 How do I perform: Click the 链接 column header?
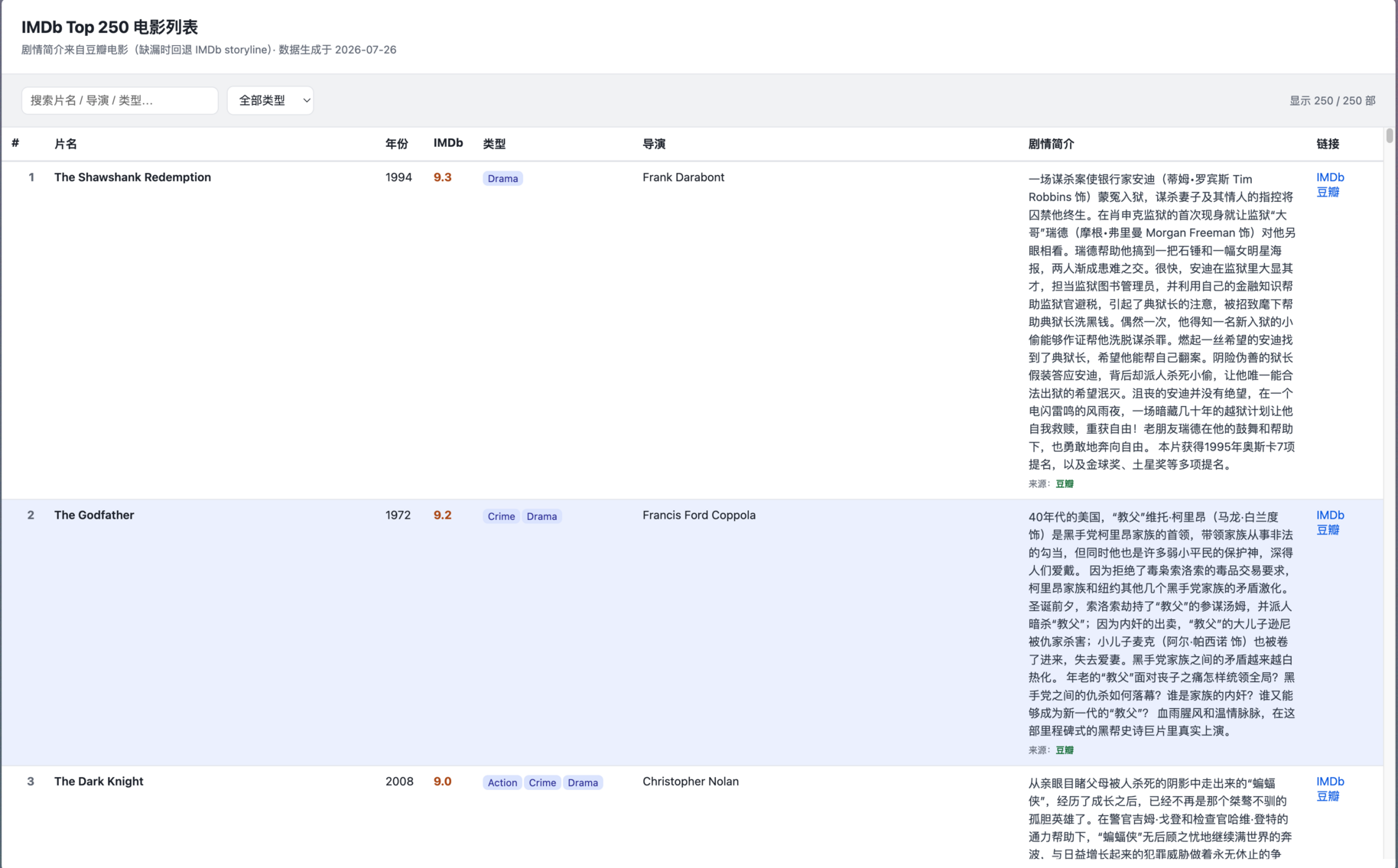1328,144
